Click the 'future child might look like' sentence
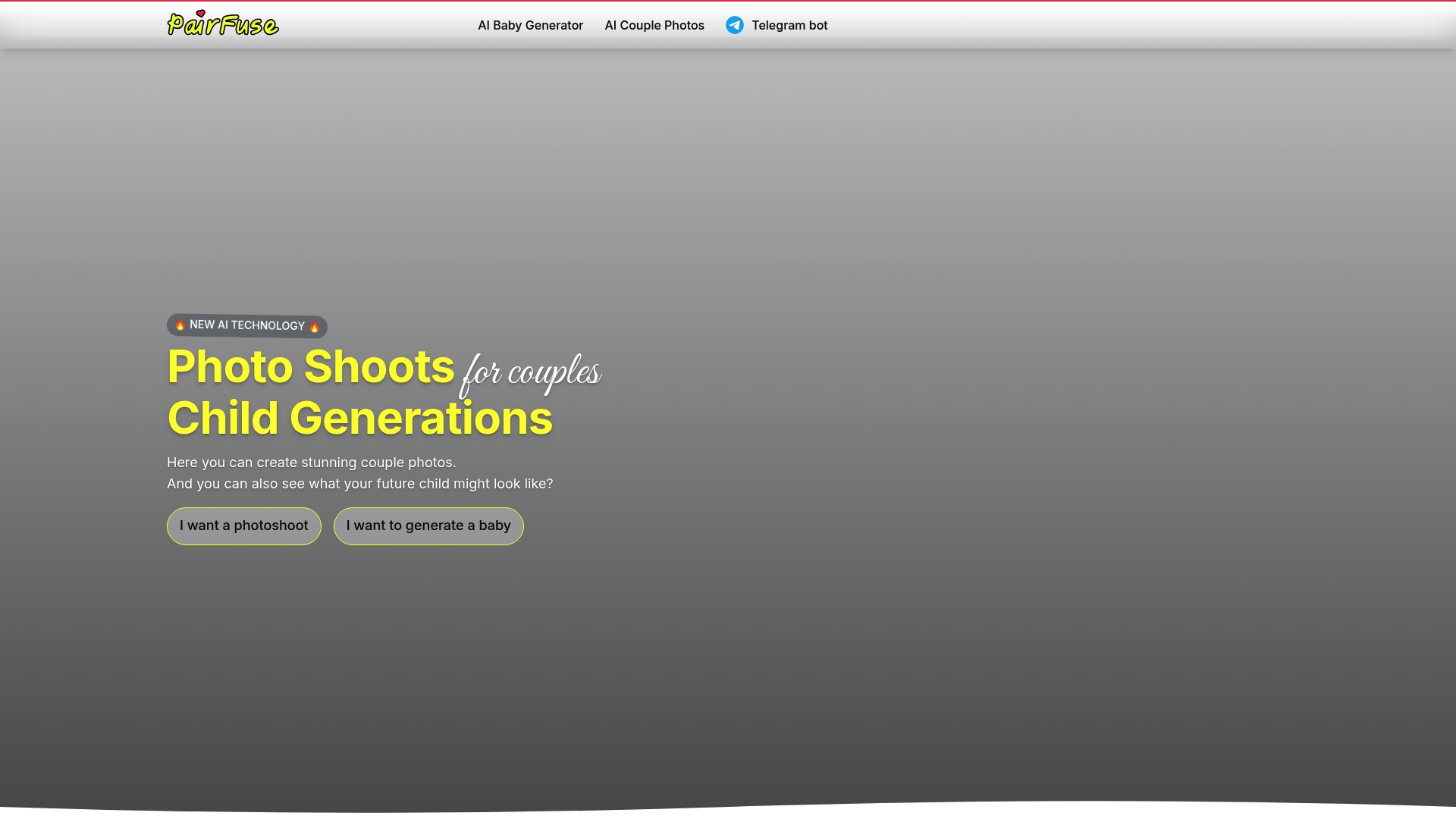The image size is (1456, 819). coord(359,484)
